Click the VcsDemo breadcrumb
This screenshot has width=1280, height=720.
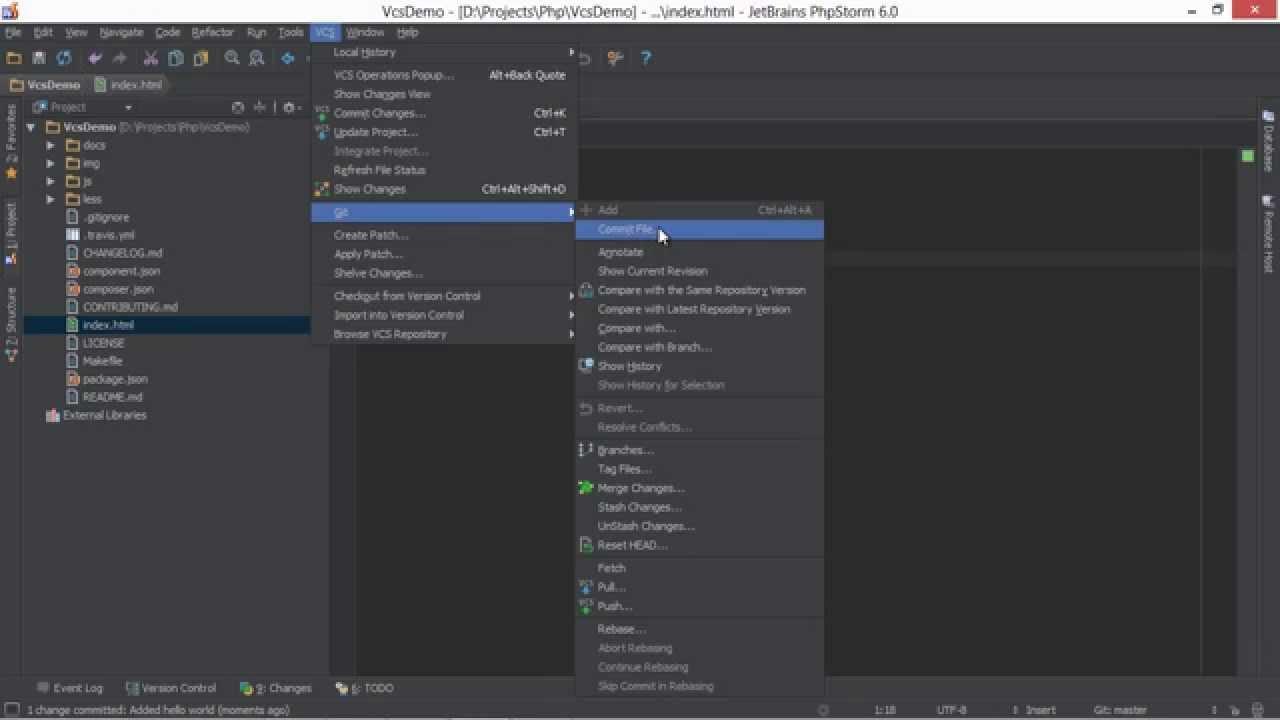pos(45,85)
